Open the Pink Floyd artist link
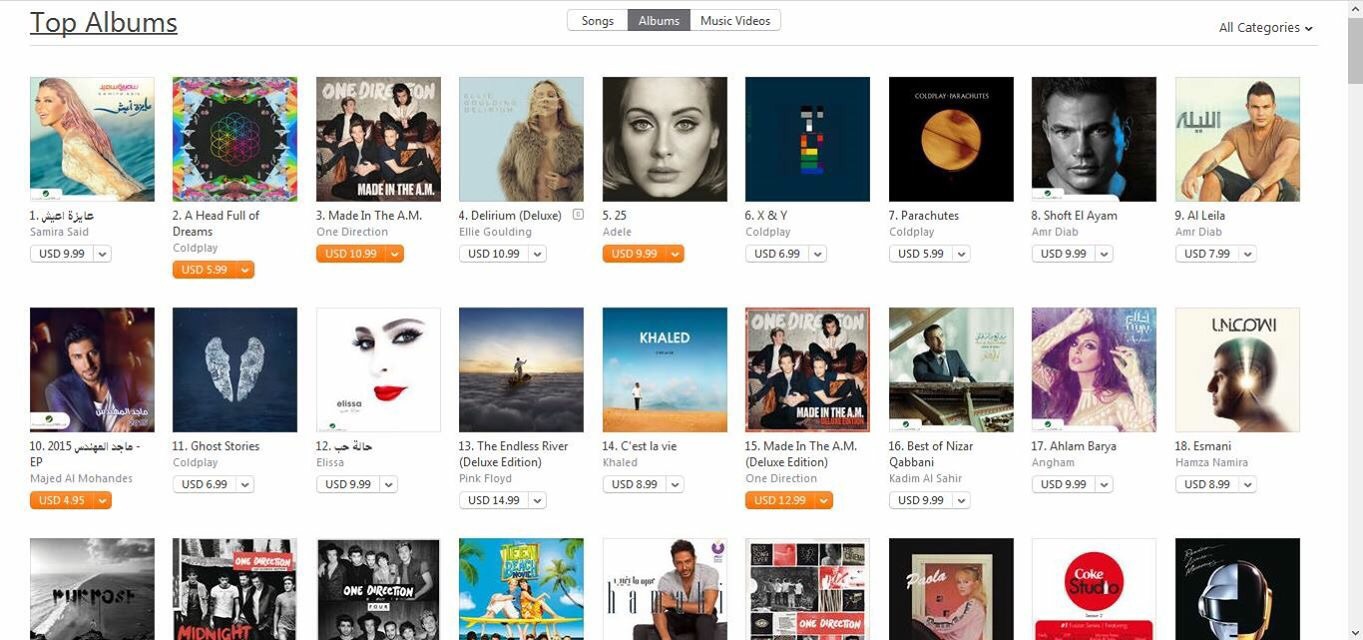Viewport: 1363px width, 640px height. pyautogui.click(x=486, y=479)
